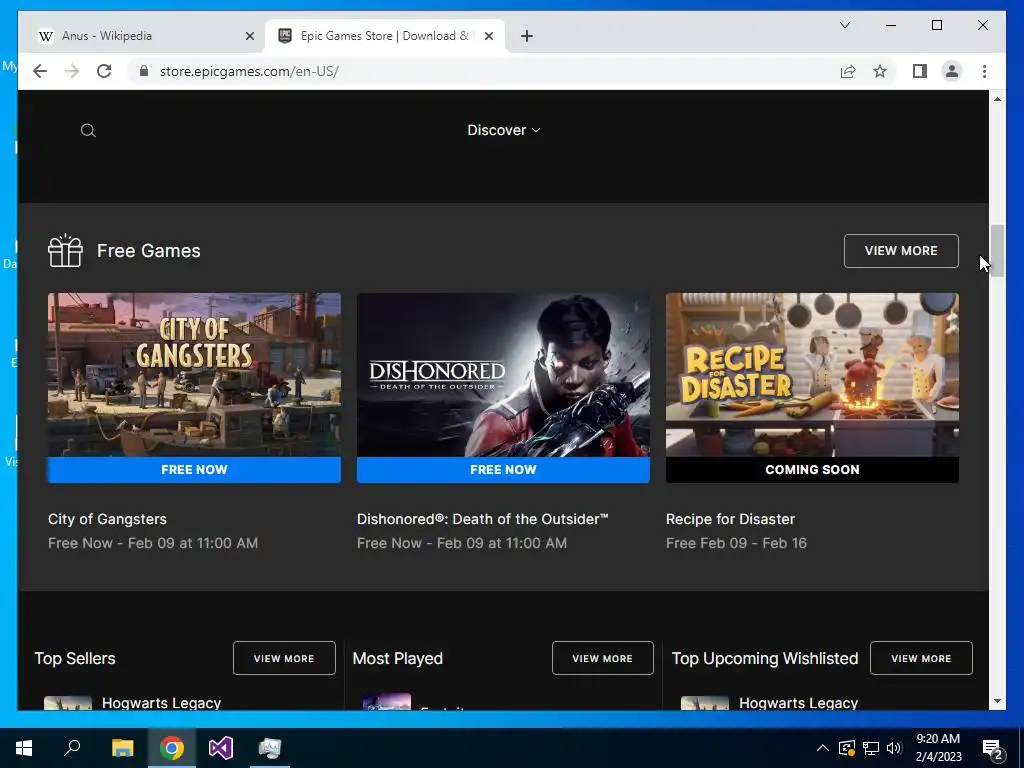Image resolution: width=1024 pixels, height=768 pixels.
Task: Click the page scrollbar thumb
Action: click(997, 251)
